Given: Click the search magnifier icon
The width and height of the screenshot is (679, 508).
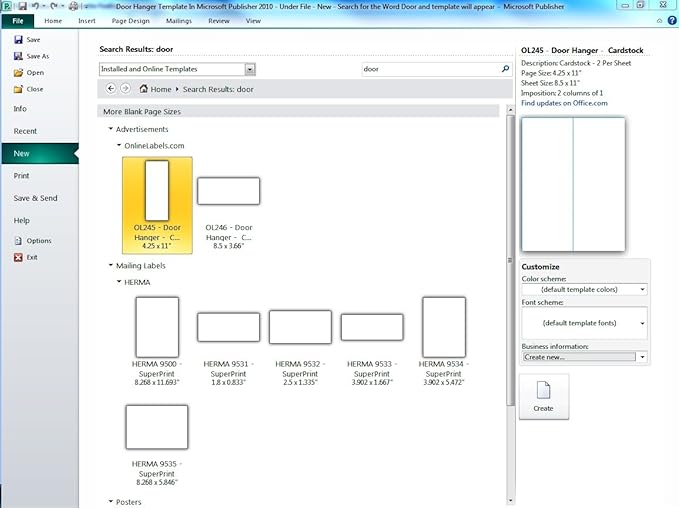Looking at the screenshot, I should click(x=505, y=70).
